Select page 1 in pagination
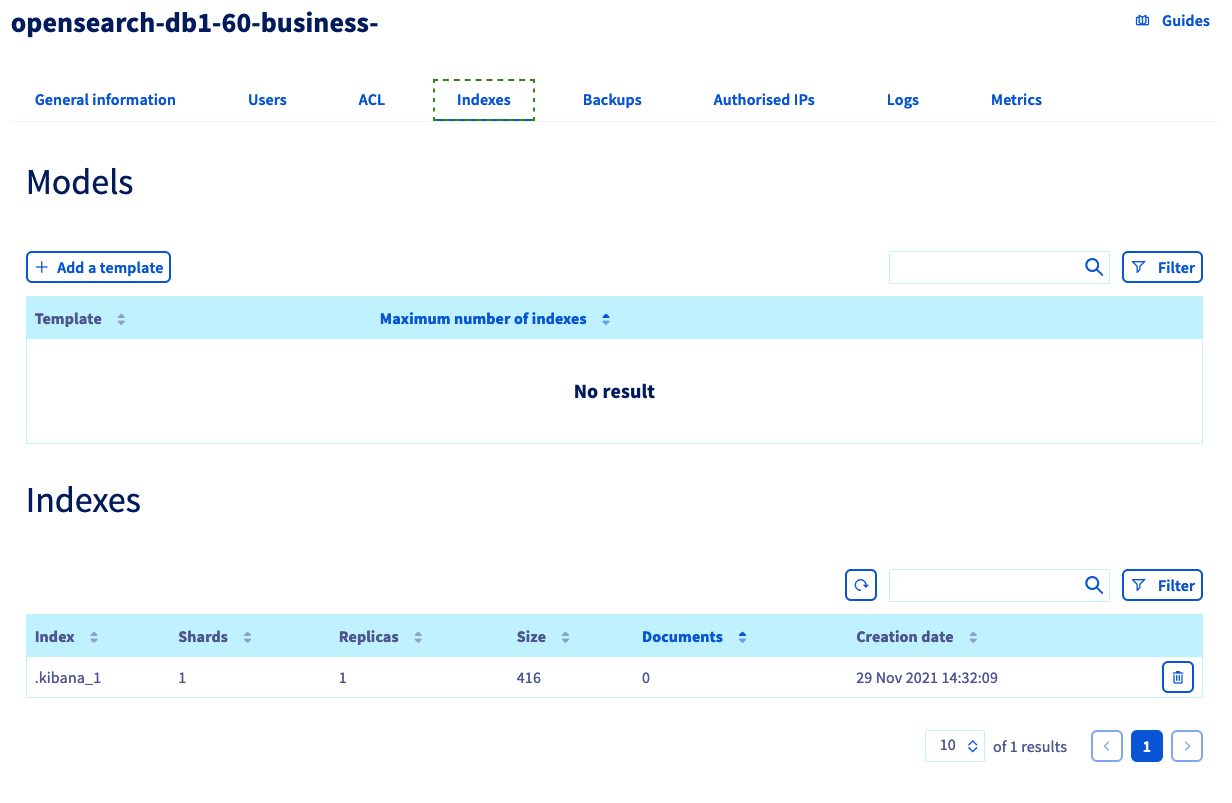 1146,746
